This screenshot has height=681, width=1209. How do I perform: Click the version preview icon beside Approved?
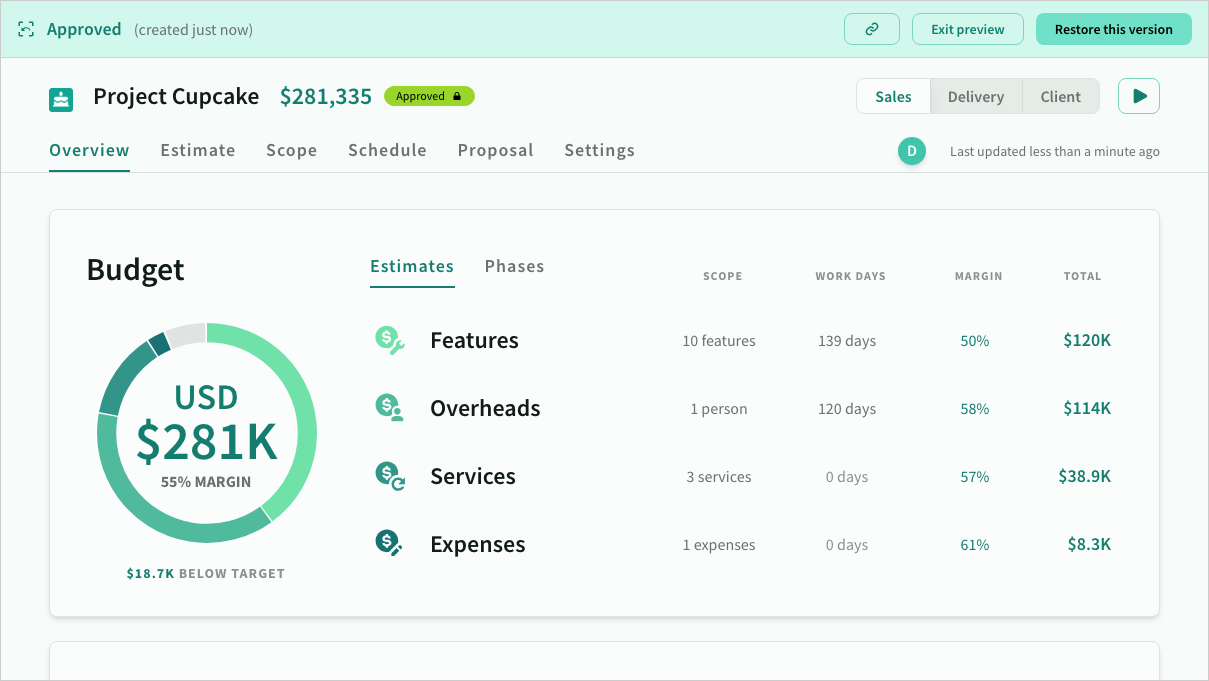pos(26,30)
